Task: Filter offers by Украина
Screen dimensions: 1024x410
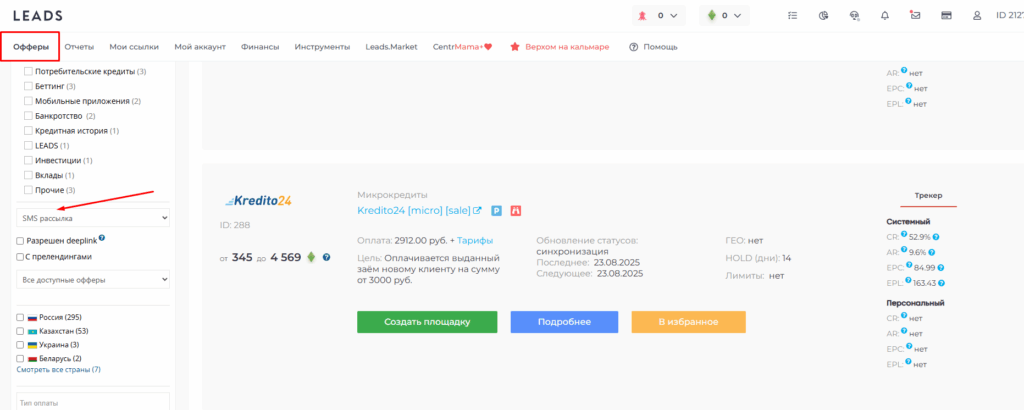Action: [20, 345]
